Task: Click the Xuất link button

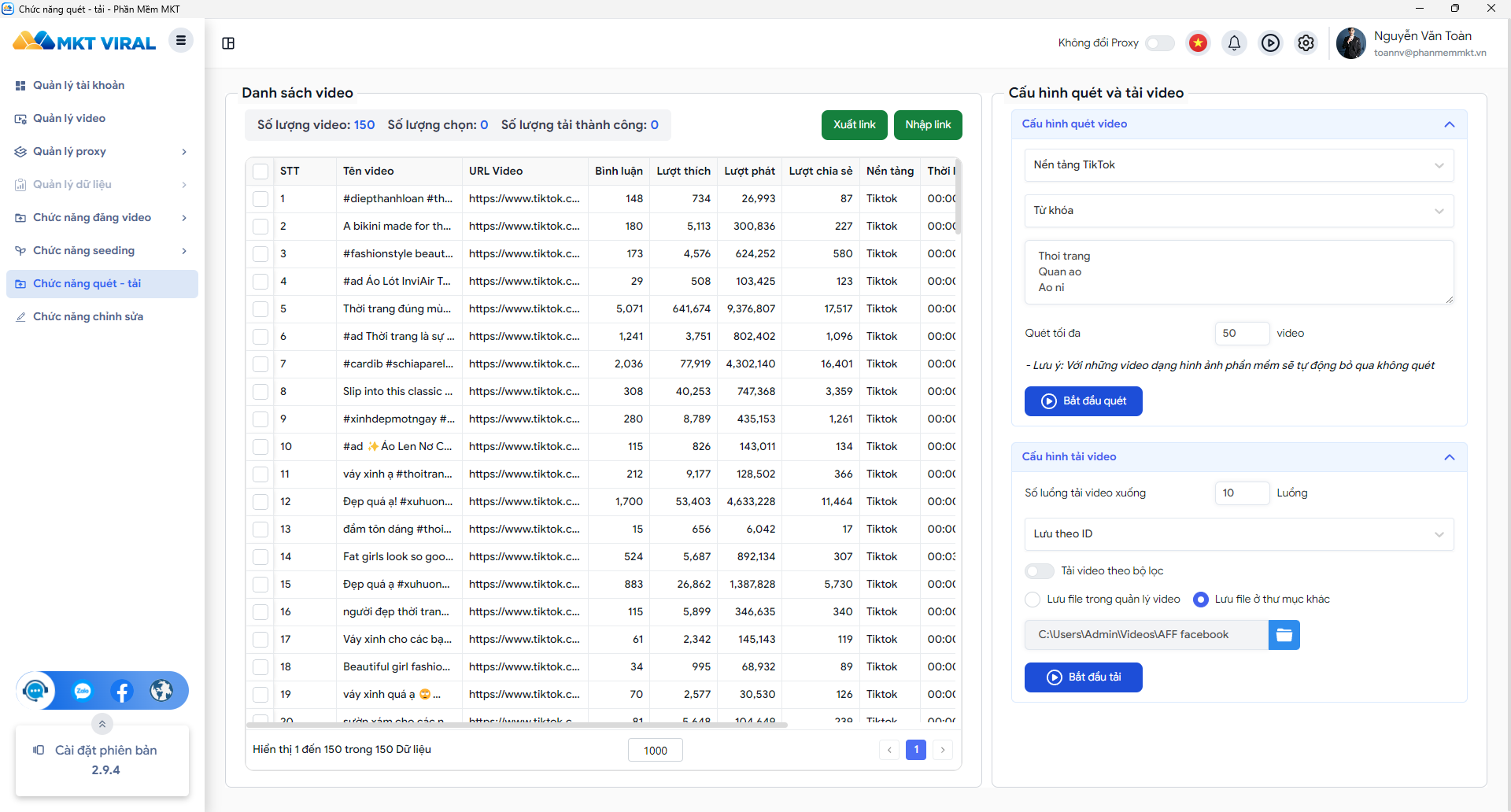Action: (x=854, y=125)
